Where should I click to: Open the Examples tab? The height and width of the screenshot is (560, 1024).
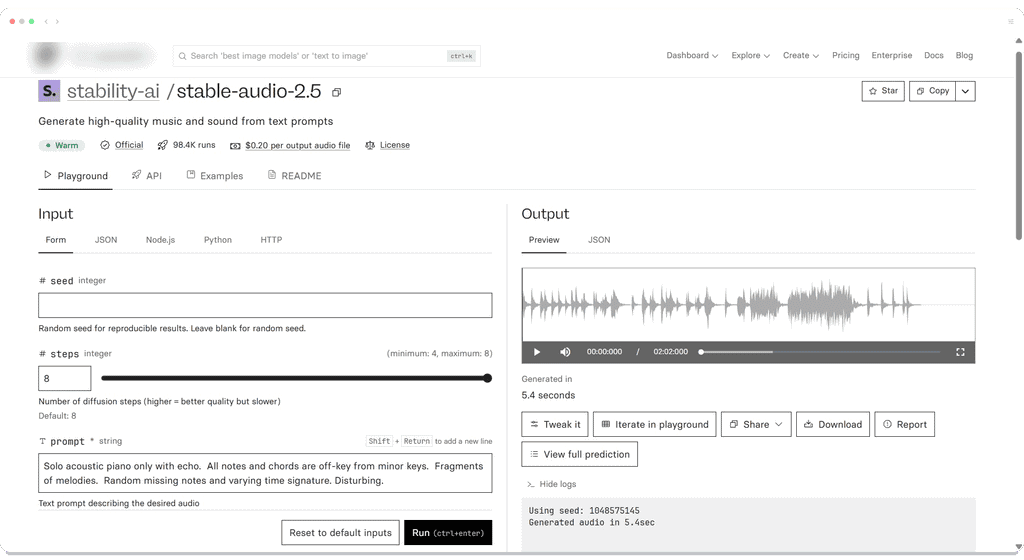215,176
